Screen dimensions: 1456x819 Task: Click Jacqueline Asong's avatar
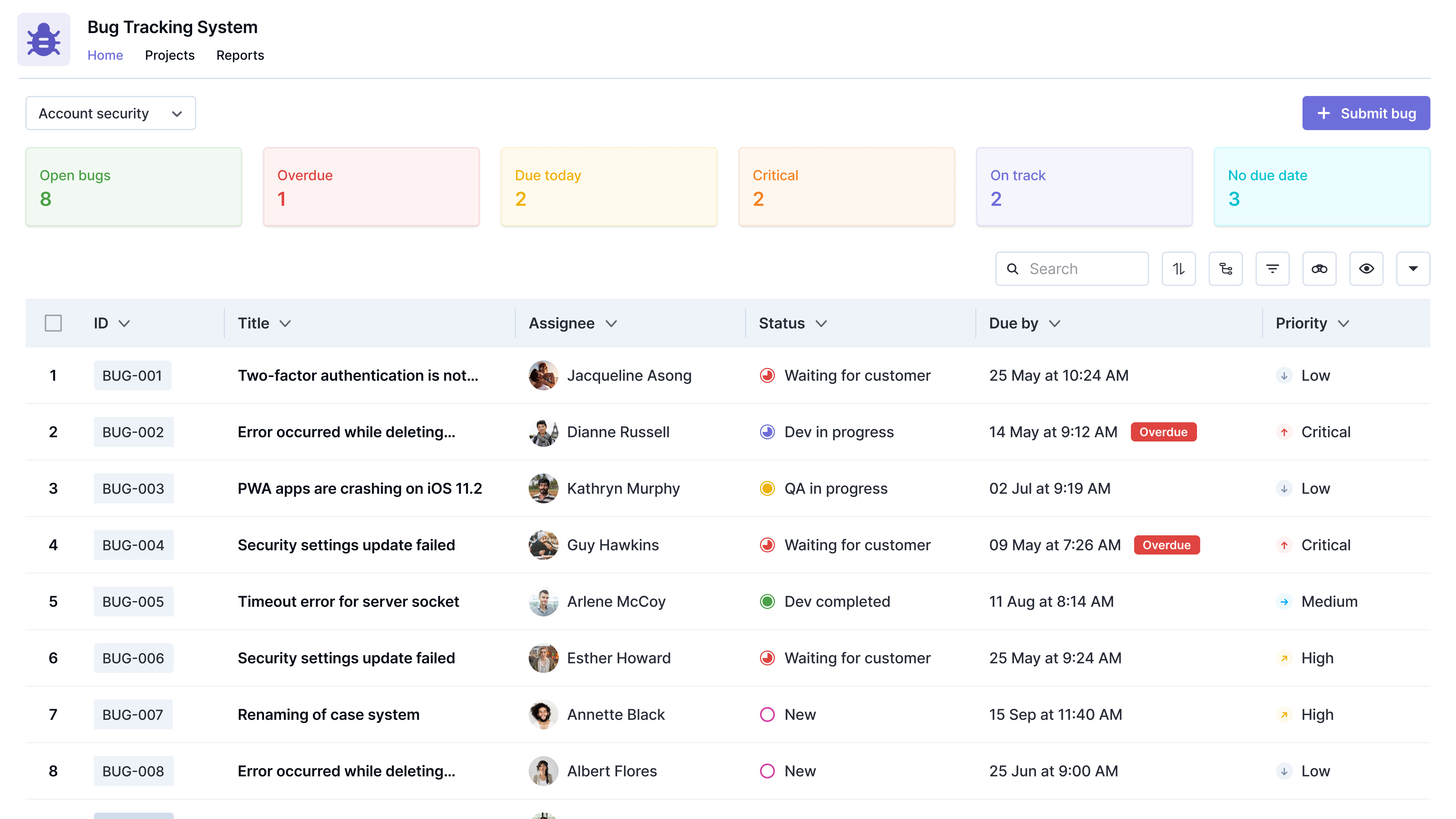point(543,376)
